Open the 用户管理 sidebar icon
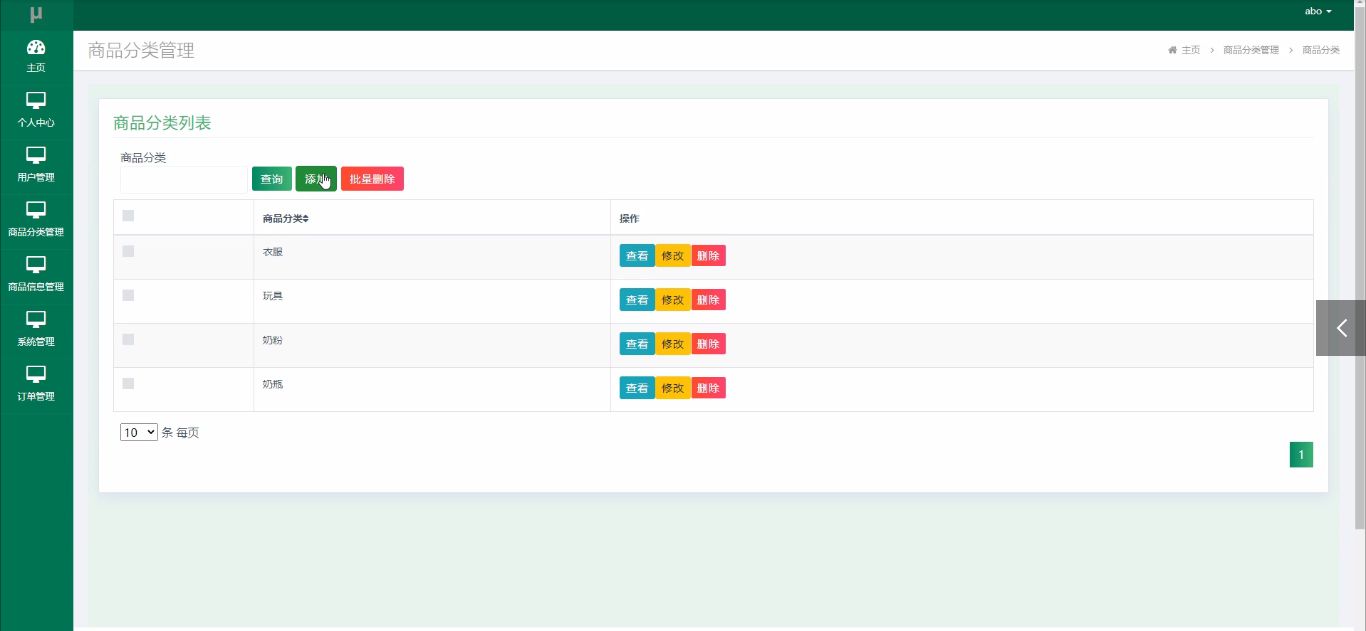 36,156
